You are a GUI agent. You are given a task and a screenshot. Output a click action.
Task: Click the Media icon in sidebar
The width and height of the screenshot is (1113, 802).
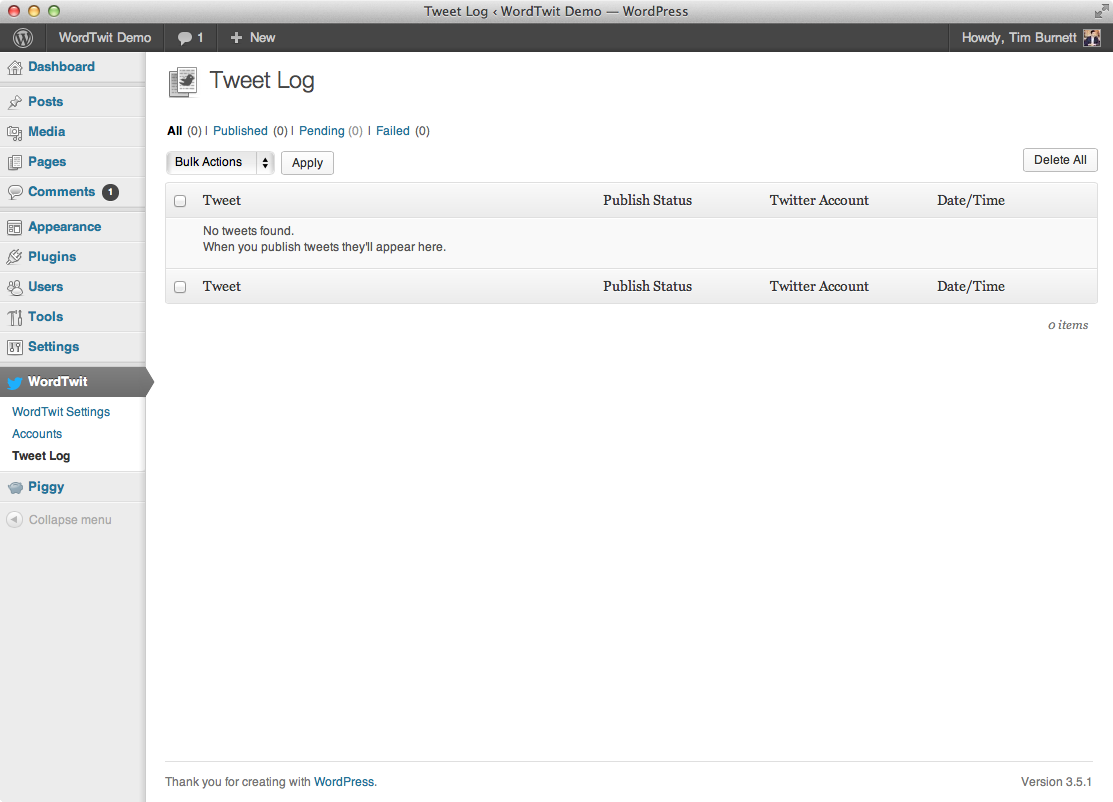click(15, 133)
